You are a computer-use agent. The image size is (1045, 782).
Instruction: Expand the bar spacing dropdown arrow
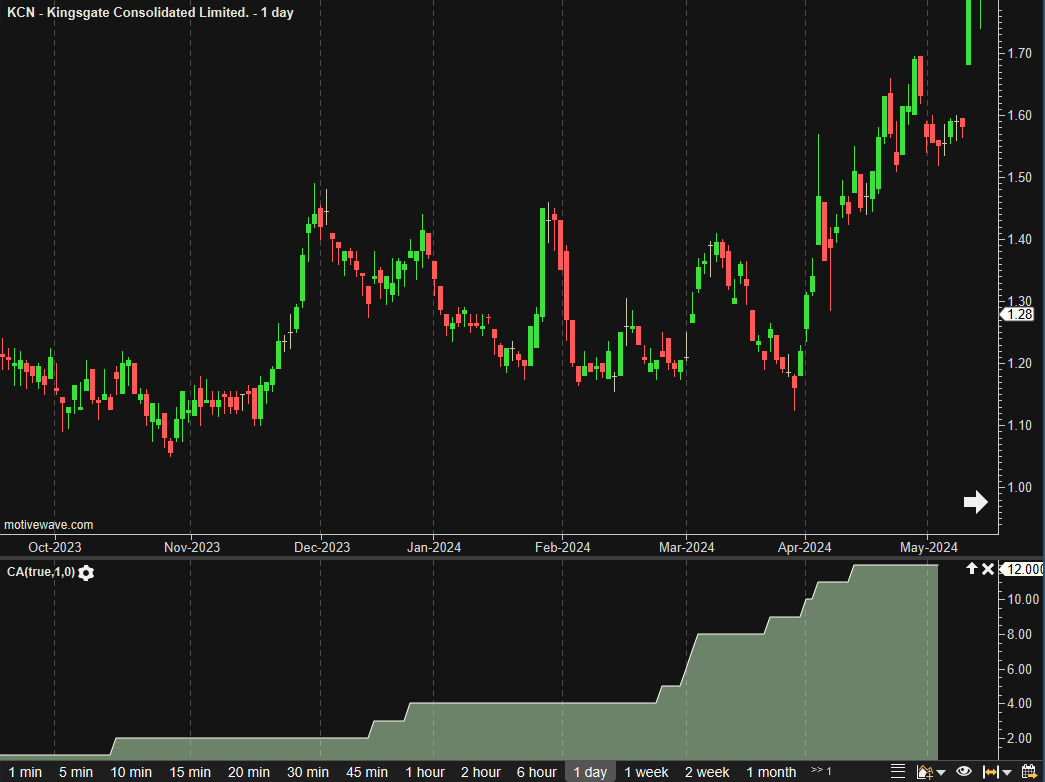[1007, 773]
